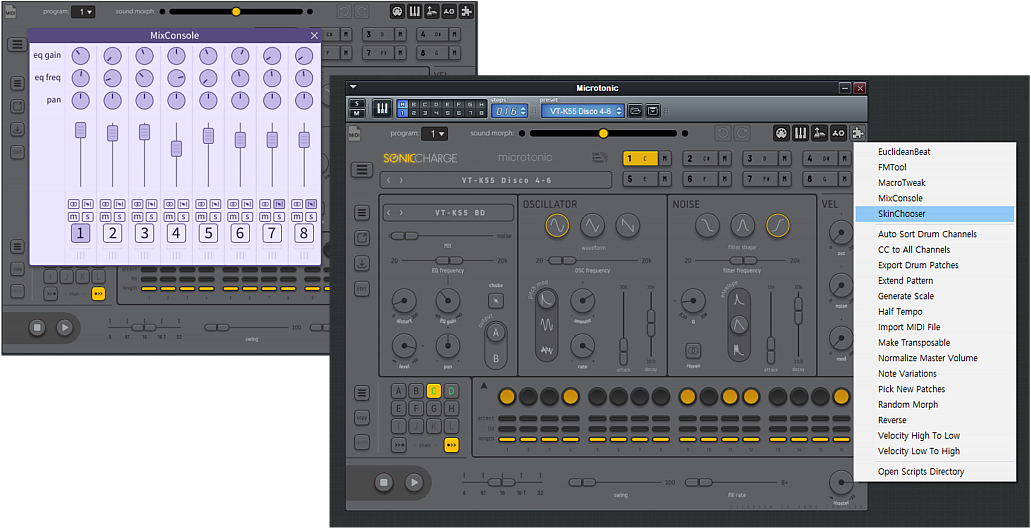The height and width of the screenshot is (529, 1031).
Task: Click the export patch arrow icon in Microtonic
Action: point(362,238)
